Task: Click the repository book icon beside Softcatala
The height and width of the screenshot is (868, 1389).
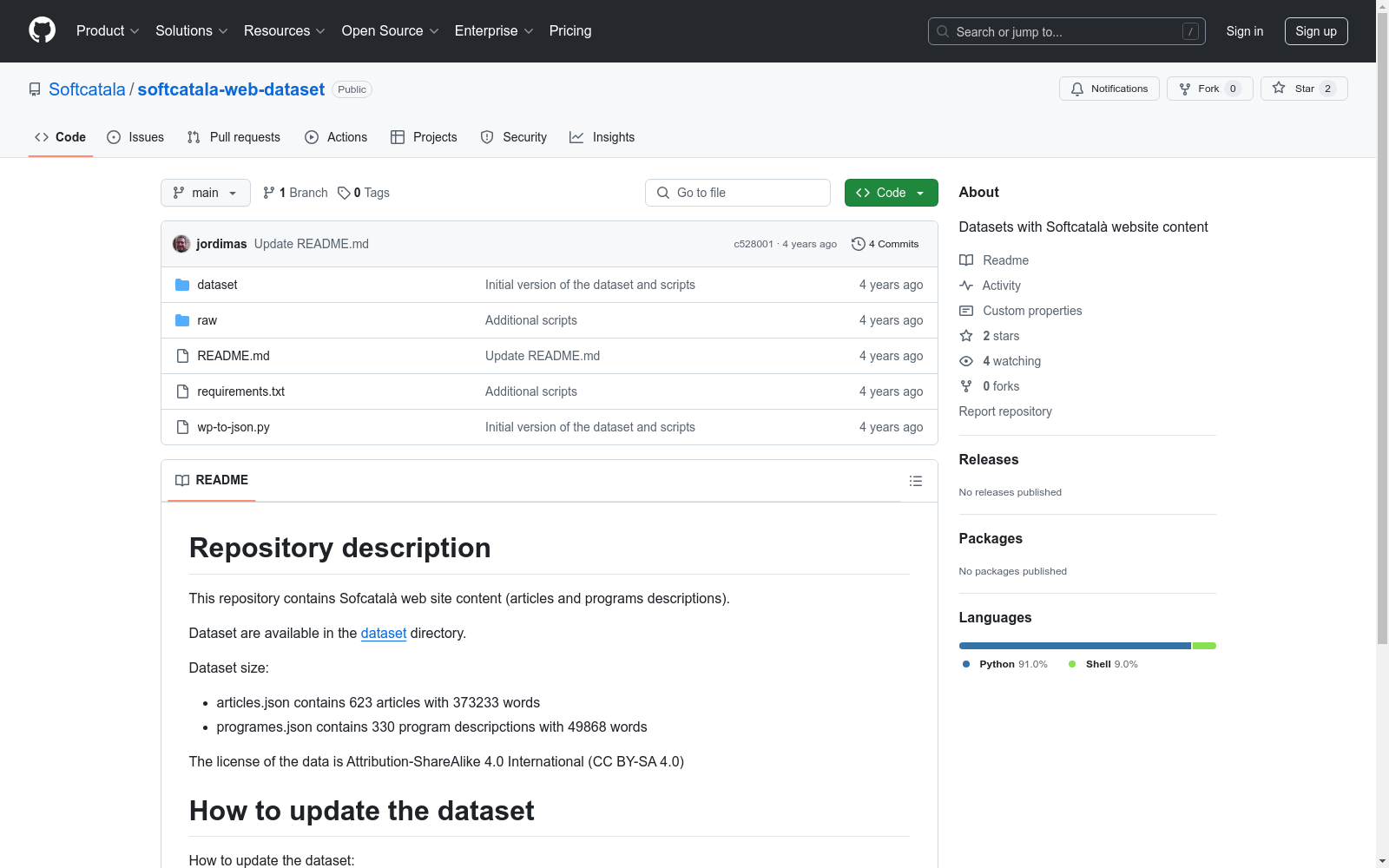Action: (35, 89)
